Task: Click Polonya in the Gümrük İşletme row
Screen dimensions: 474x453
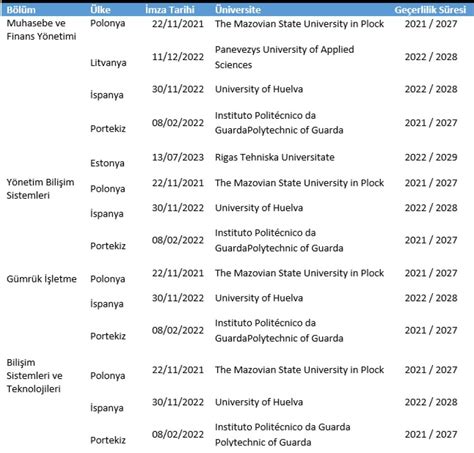Action: pyautogui.click(x=107, y=279)
